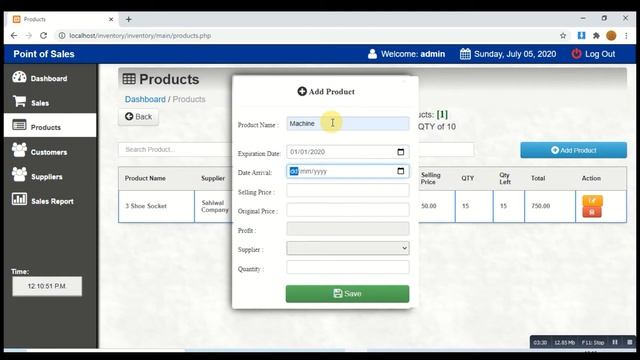640x360 pixels.
Task: Follow the Dashboard breadcrumb link
Action: pos(145,99)
